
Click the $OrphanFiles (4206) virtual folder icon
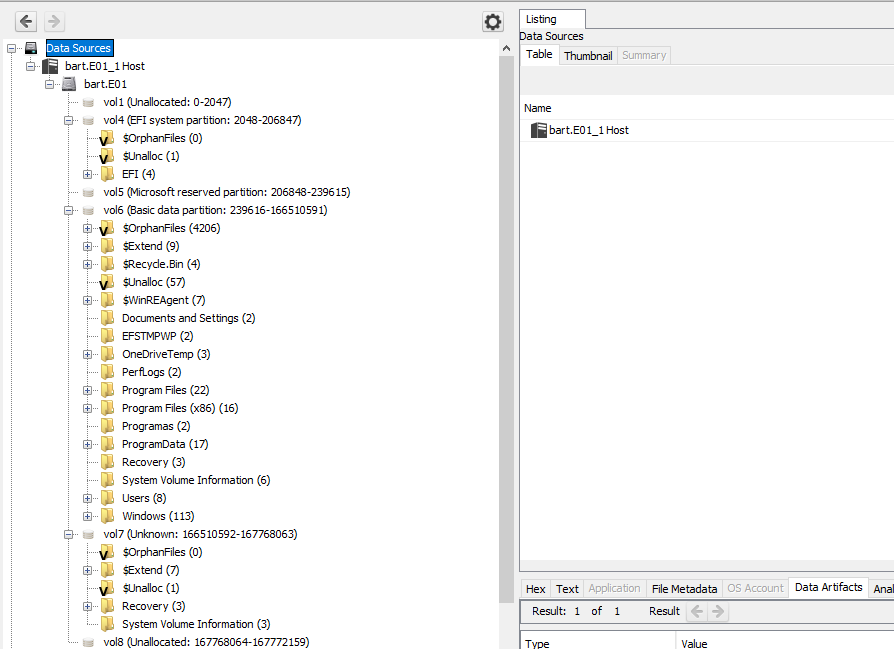click(108, 228)
